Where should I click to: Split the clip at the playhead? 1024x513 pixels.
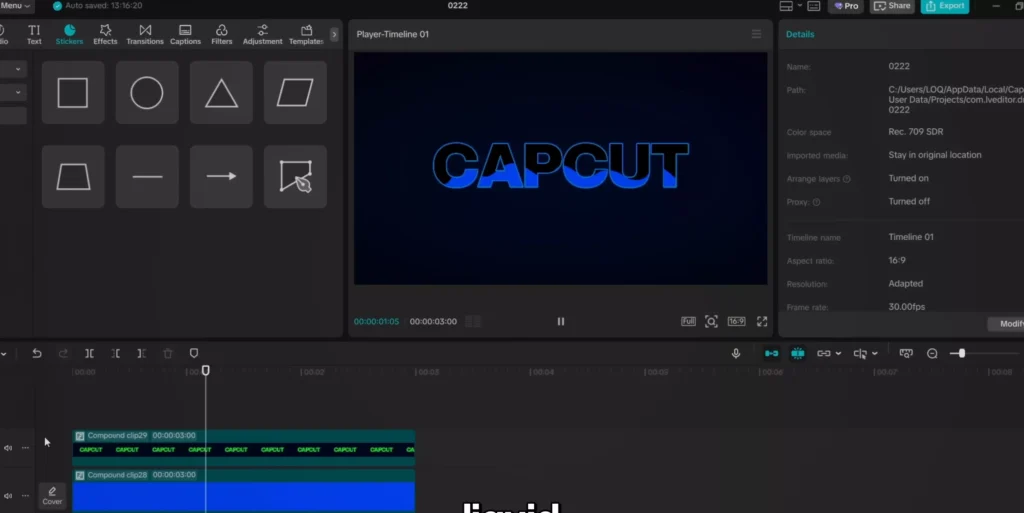tap(89, 353)
